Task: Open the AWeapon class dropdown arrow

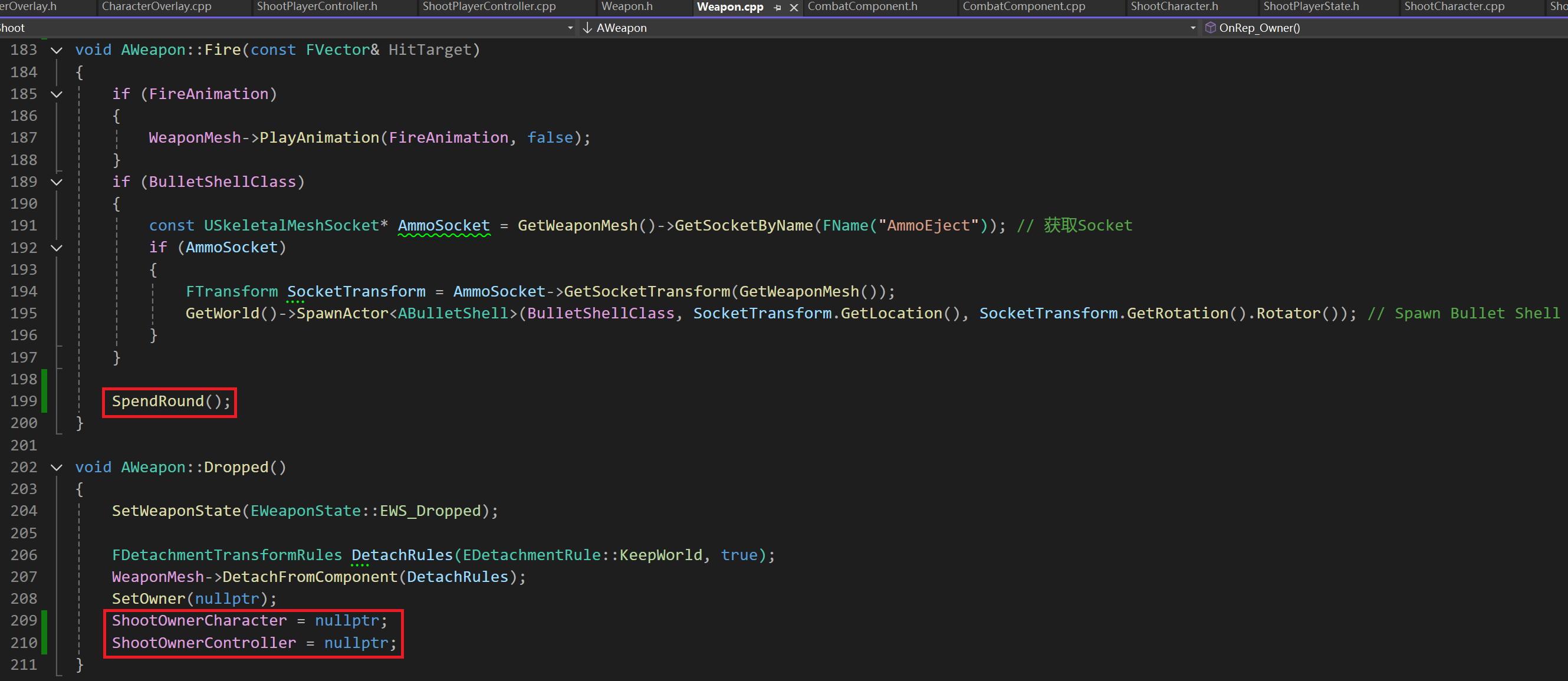Action: [x=1192, y=27]
